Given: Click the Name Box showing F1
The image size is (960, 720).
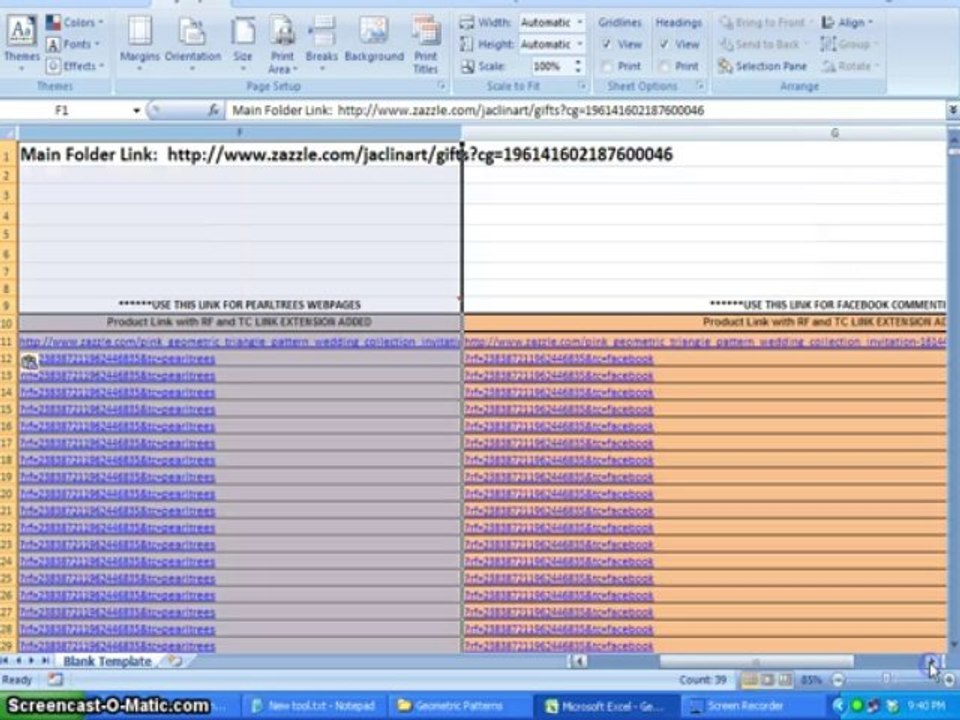Looking at the screenshot, I should [64, 111].
